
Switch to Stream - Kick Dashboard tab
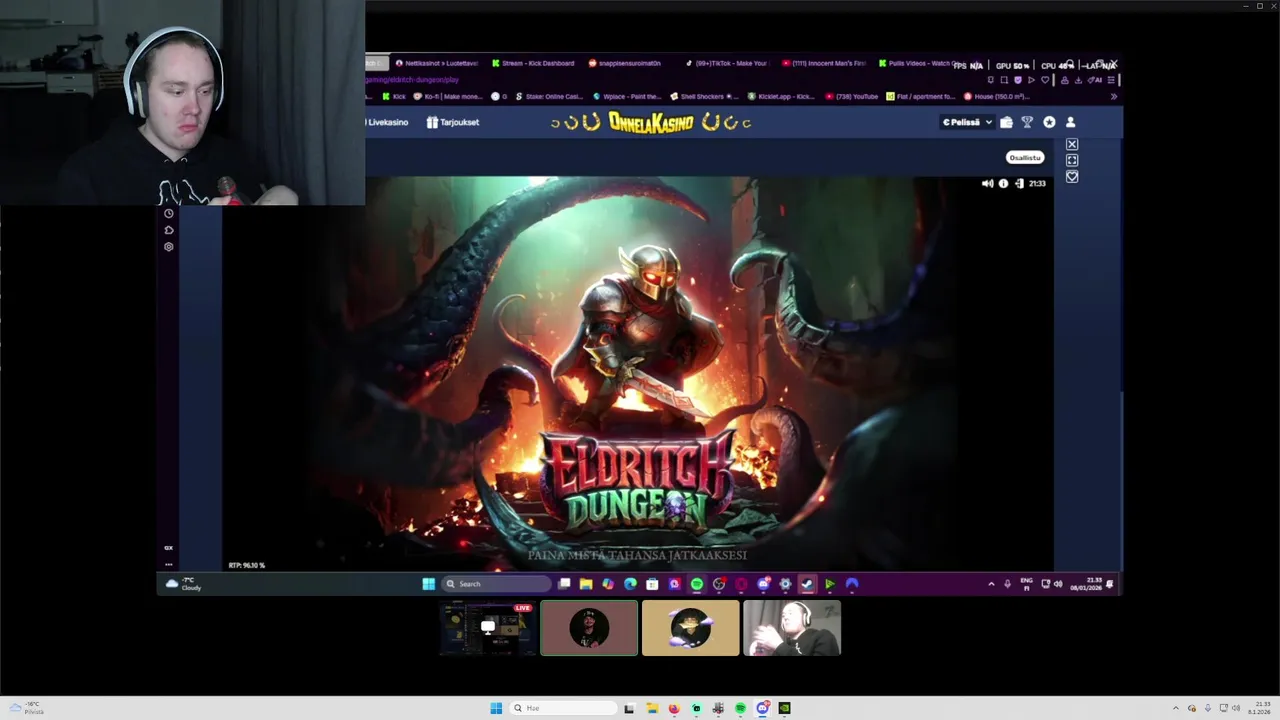pos(533,63)
